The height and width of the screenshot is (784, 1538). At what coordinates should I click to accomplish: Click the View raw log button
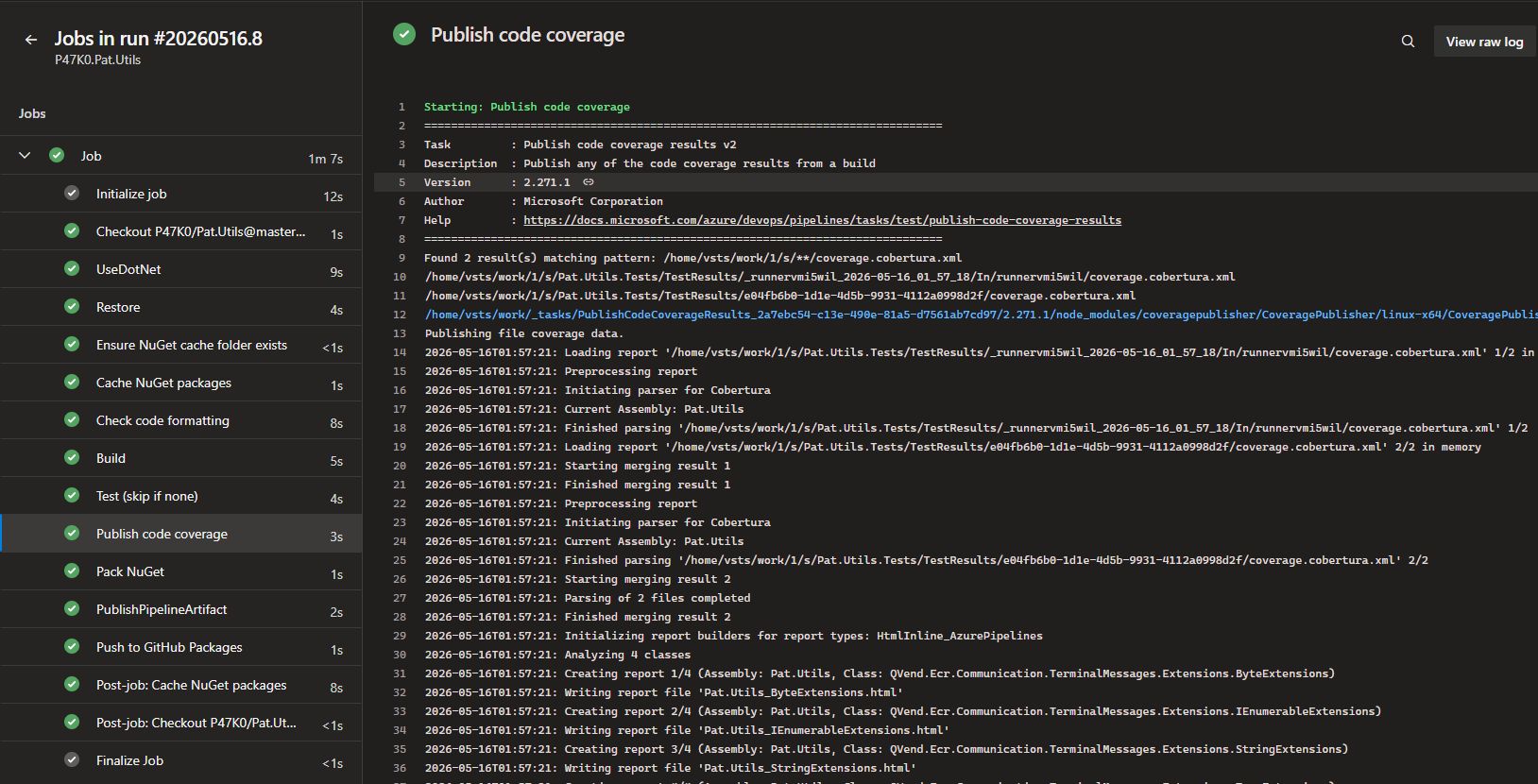pos(1484,42)
